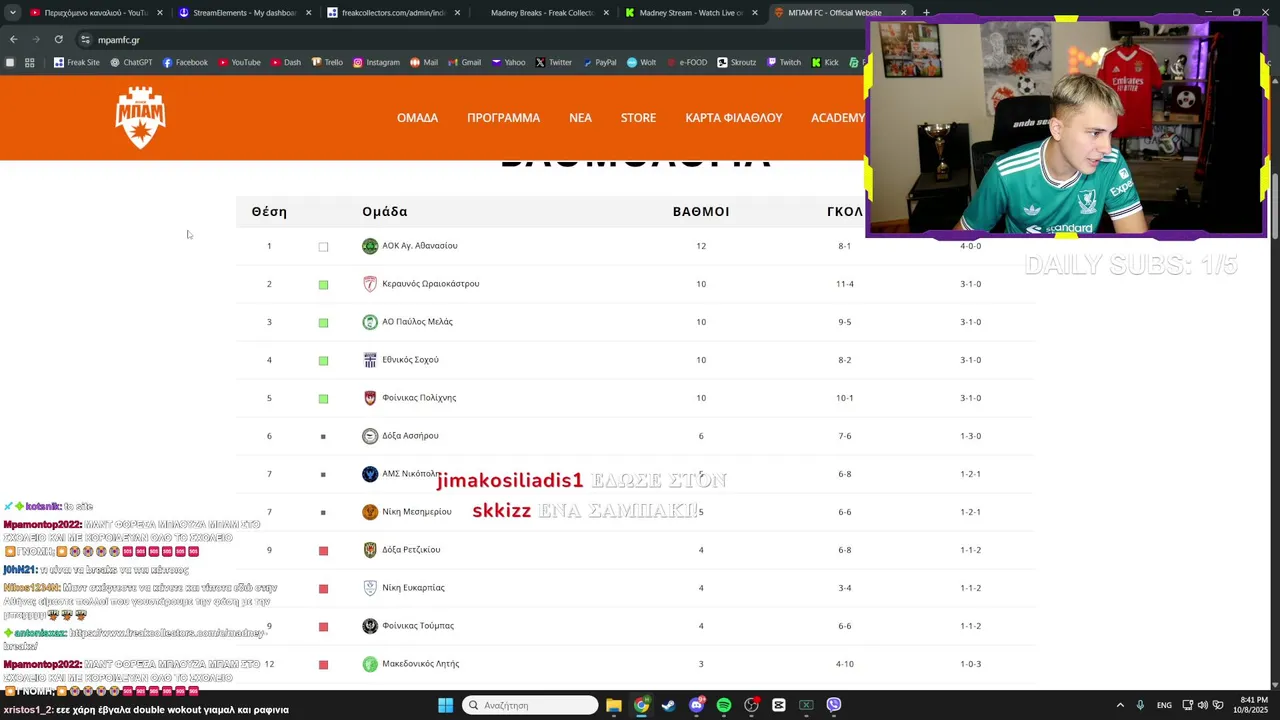Image resolution: width=1280 pixels, height=720 pixels.
Task: Open File Explorer from the taskbar
Action: (x=613, y=705)
